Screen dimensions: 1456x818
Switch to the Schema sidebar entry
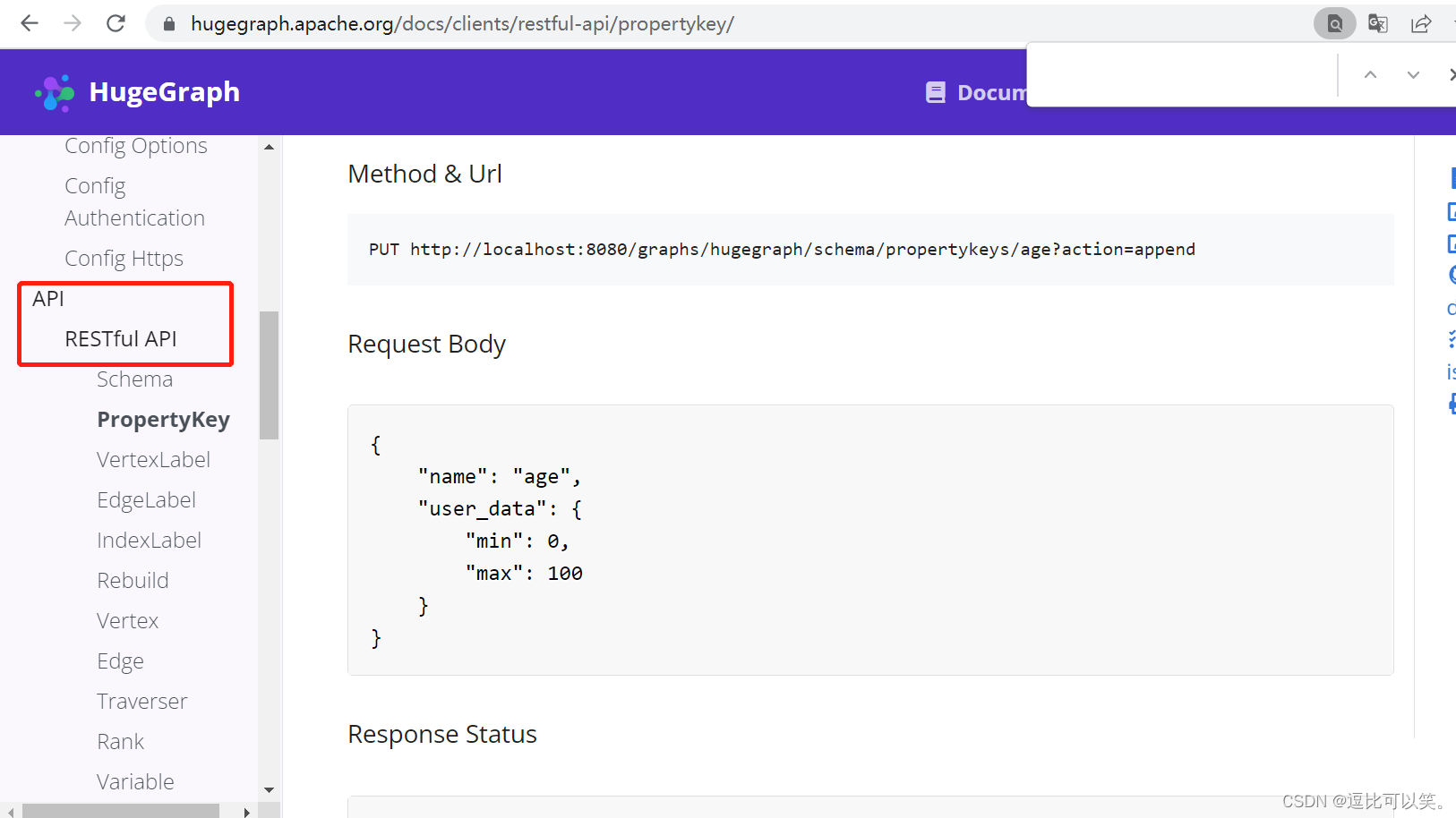134,379
